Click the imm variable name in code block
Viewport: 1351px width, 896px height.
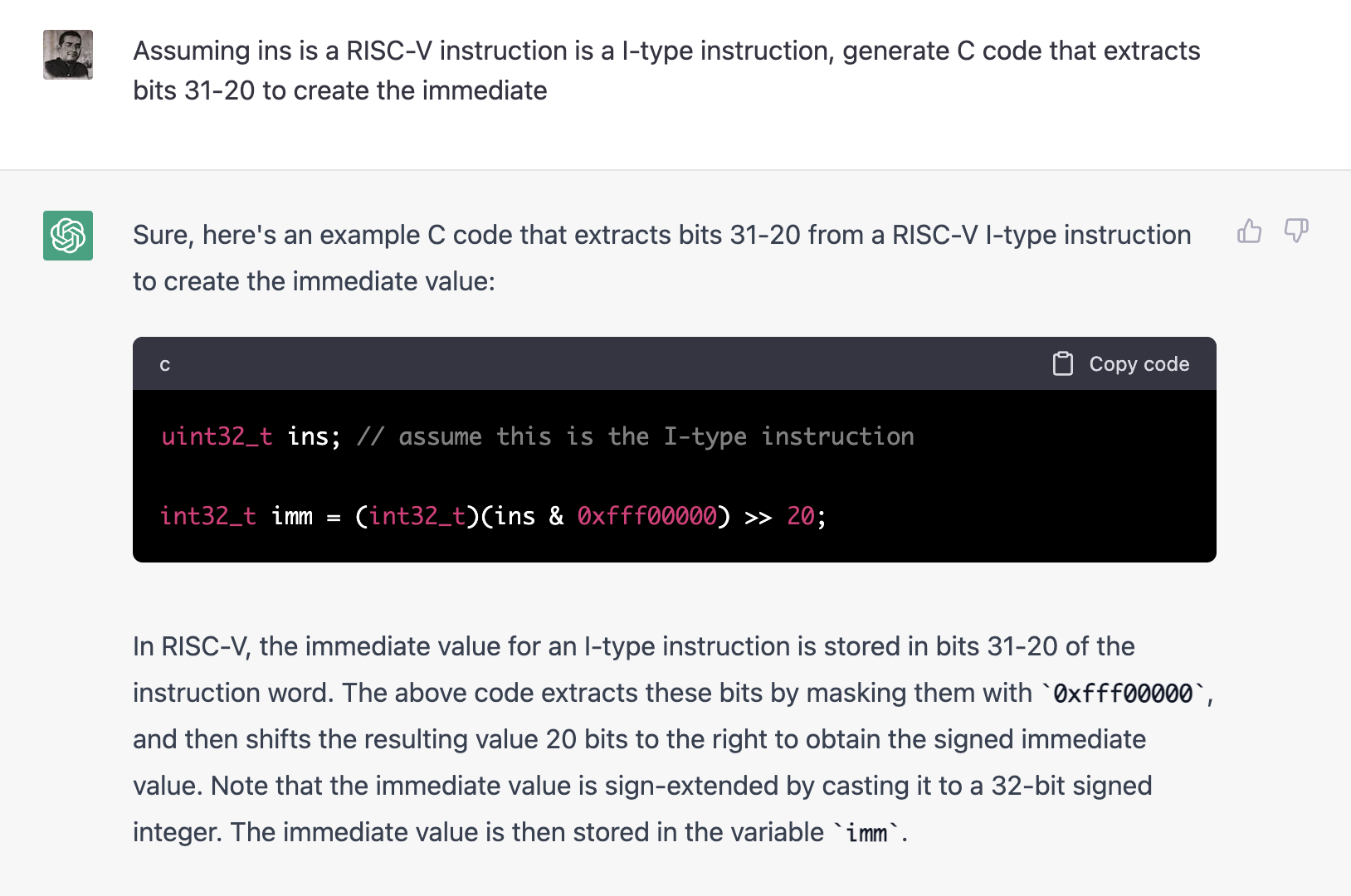tap(292, 516)
